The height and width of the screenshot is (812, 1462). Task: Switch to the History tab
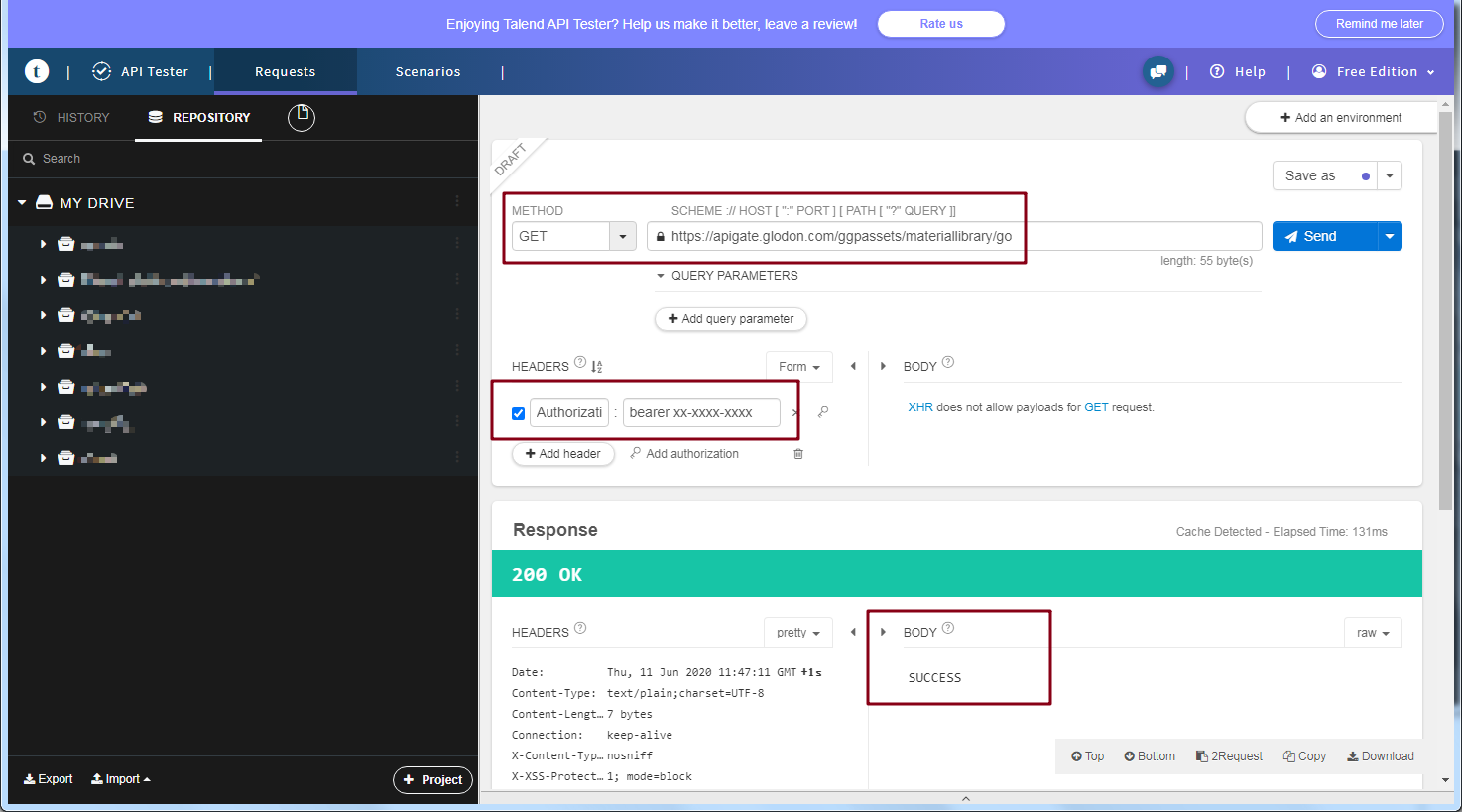[x=71, y=117]
